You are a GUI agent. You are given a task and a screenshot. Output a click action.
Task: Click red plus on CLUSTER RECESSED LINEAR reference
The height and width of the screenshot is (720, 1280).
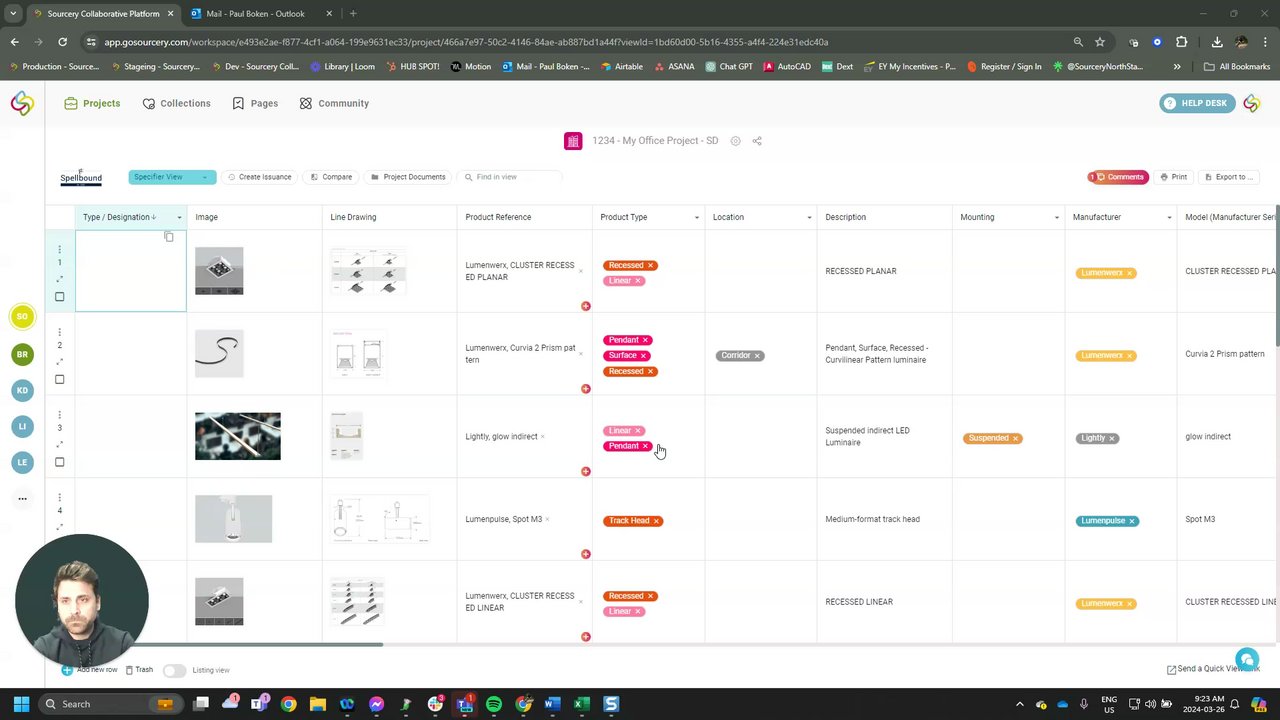[586, 637]
